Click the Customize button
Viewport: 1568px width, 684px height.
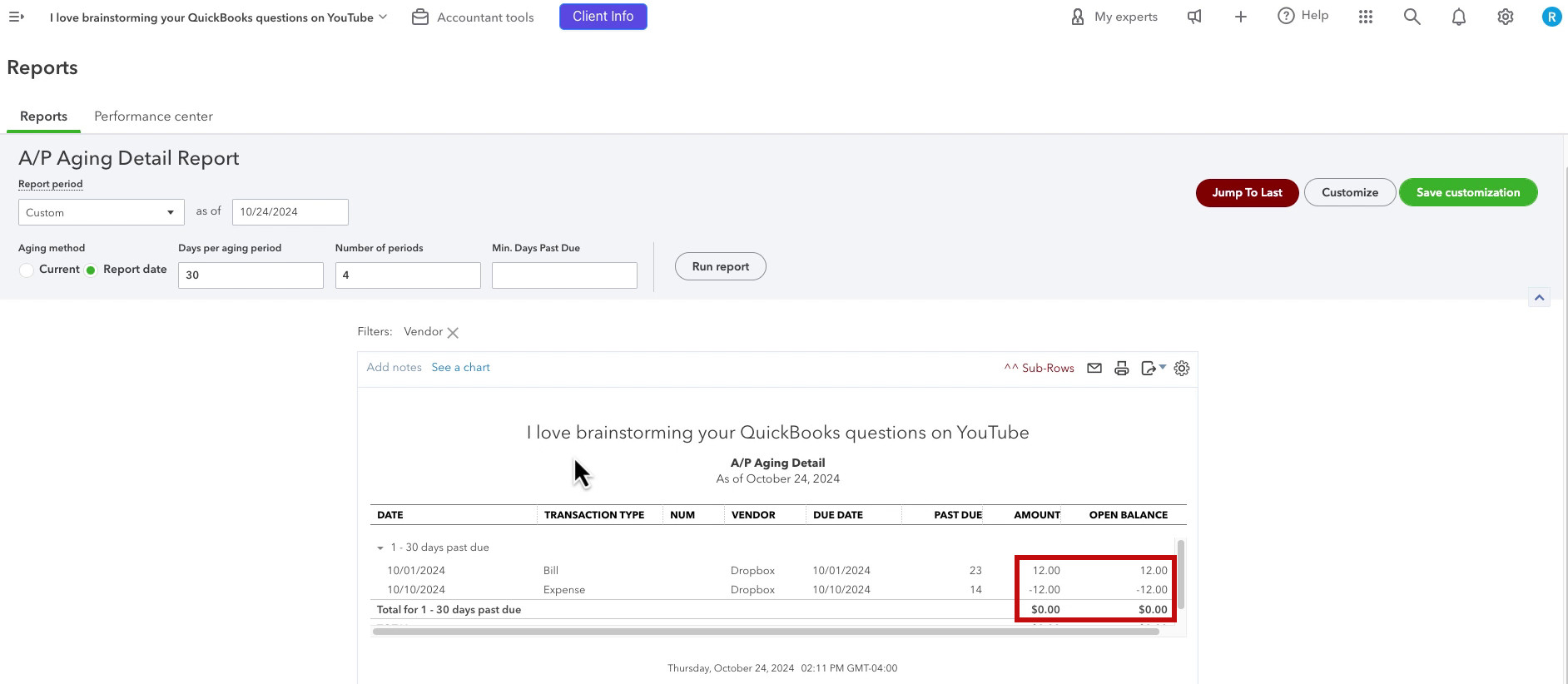pyautogui.click(x=1350, y=192)
